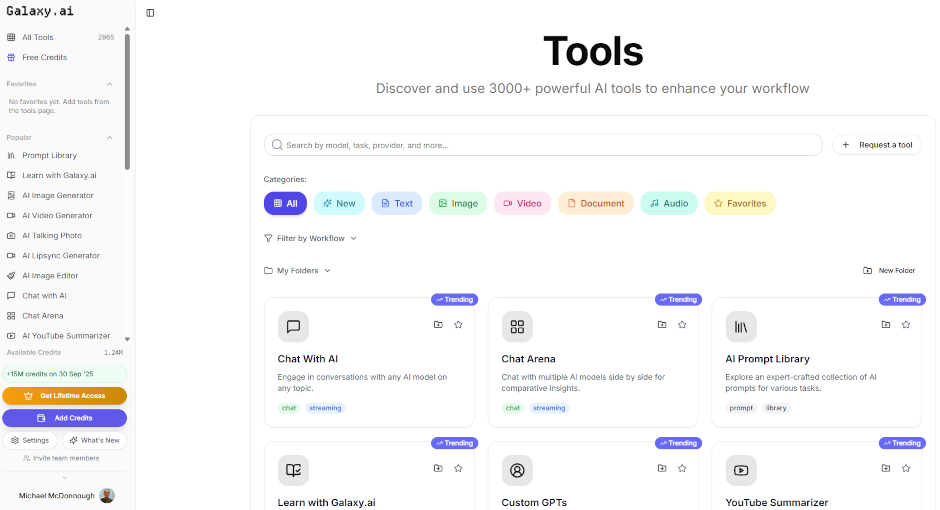The width and height of the screenshot is (940, 510).
Task: Click the Chat With AI card title
Action: click(x=308, y=359)
